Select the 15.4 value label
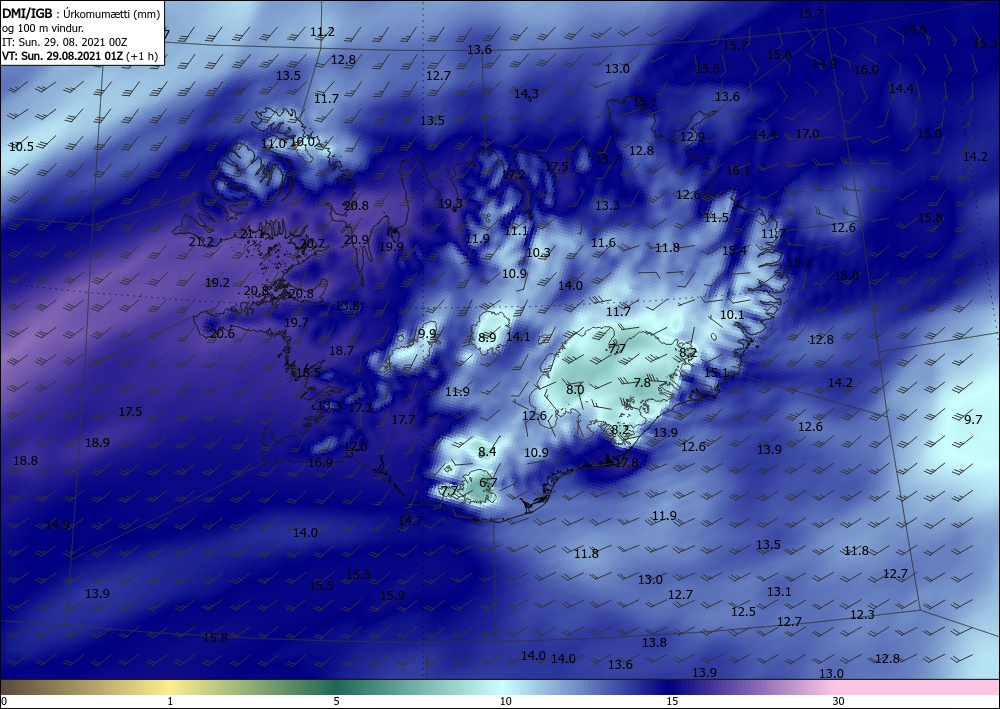 coord(735,251)
